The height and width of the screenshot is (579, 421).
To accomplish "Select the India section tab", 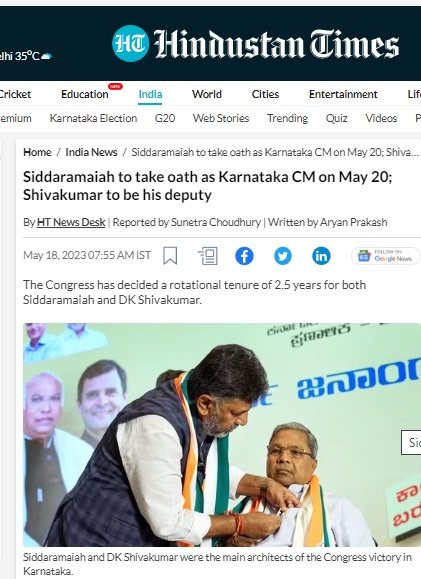I will point(150,94).
